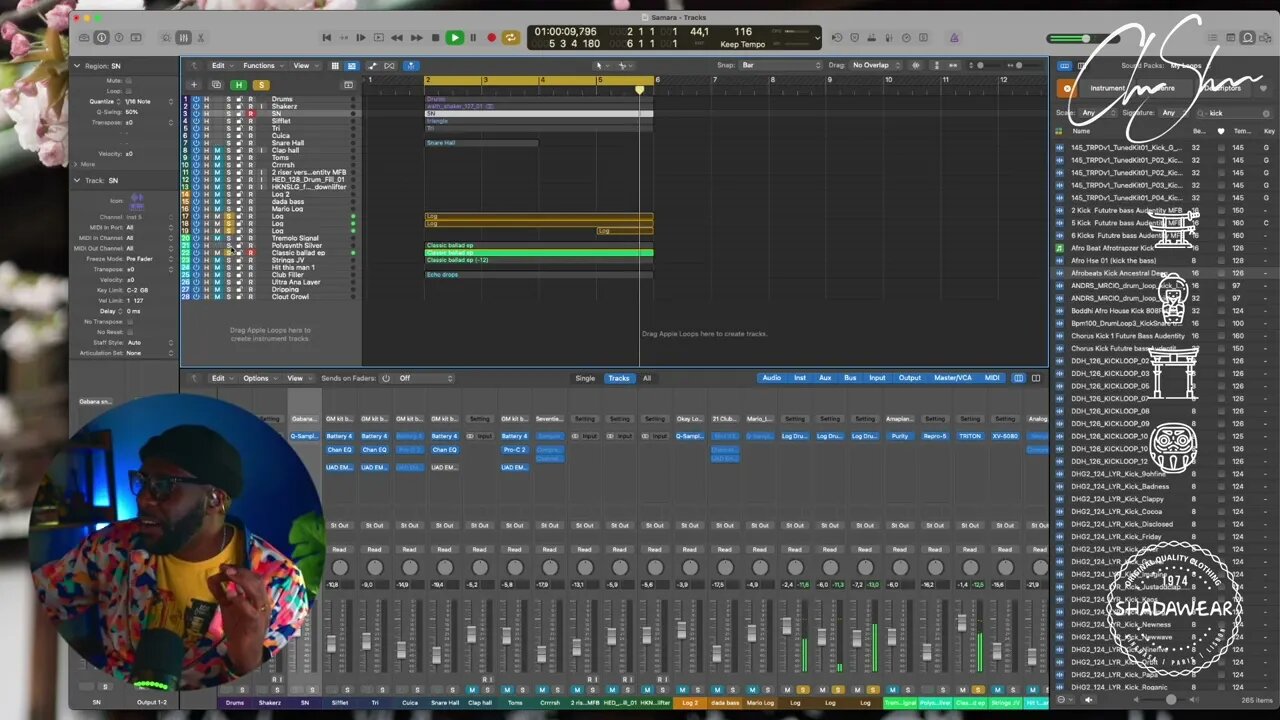
Task: Open the Editors scissors icon
Action: pos(201,38)
